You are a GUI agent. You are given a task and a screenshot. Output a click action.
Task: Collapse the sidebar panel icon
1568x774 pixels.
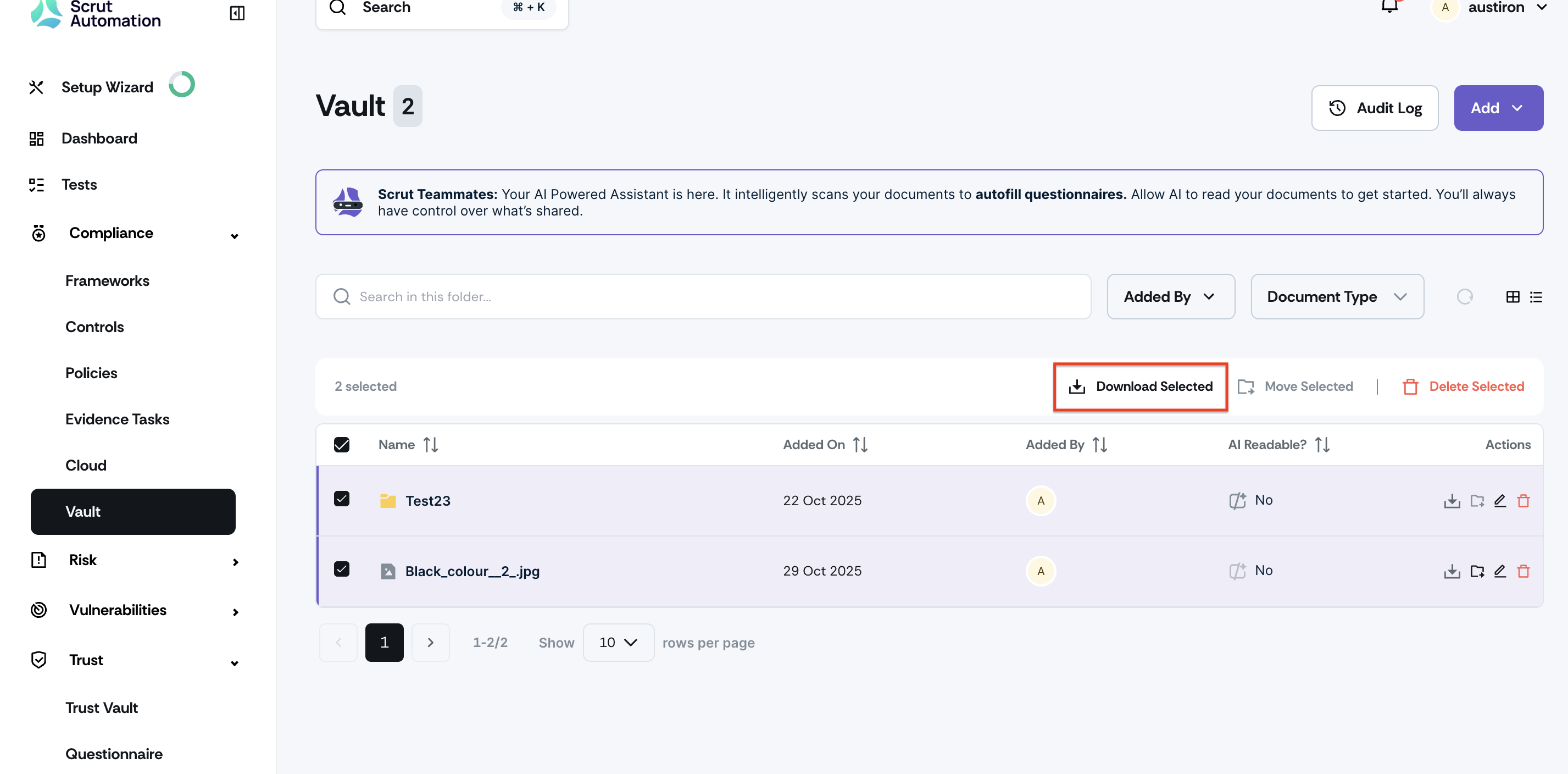point(237,13)
